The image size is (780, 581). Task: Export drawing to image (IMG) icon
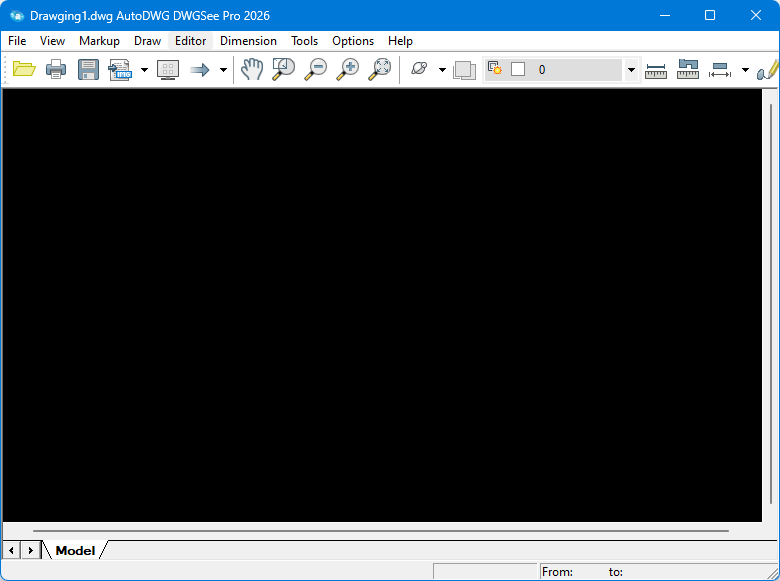[120, 69]
